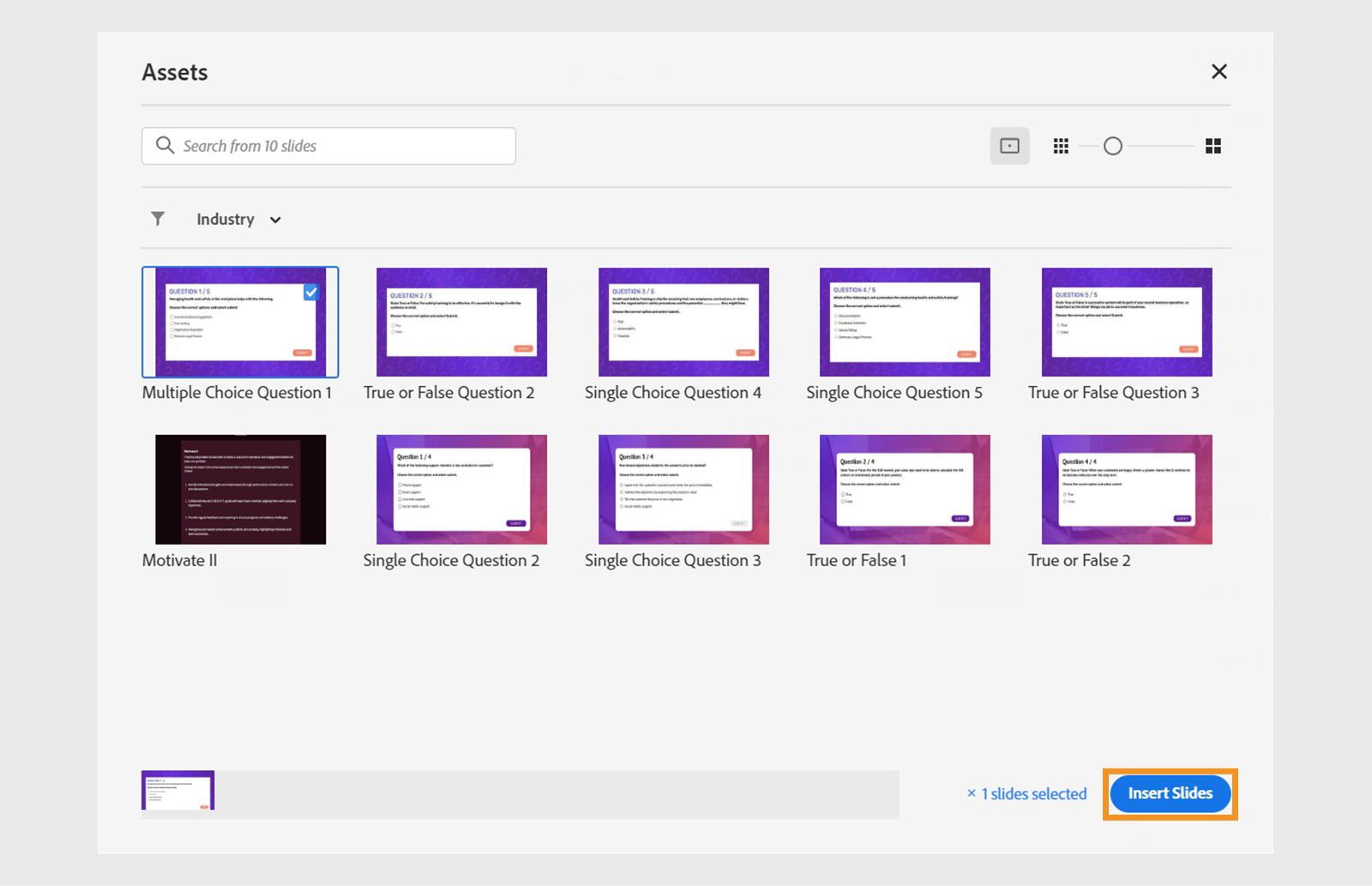Screen dimensions: 1372x886
Task: Click the selected slide preview in the bottom strip
Action: point(178,790)
